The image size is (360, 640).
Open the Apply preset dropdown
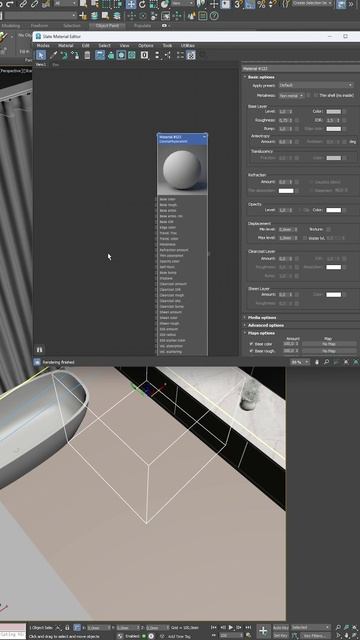tap(316, 85)
